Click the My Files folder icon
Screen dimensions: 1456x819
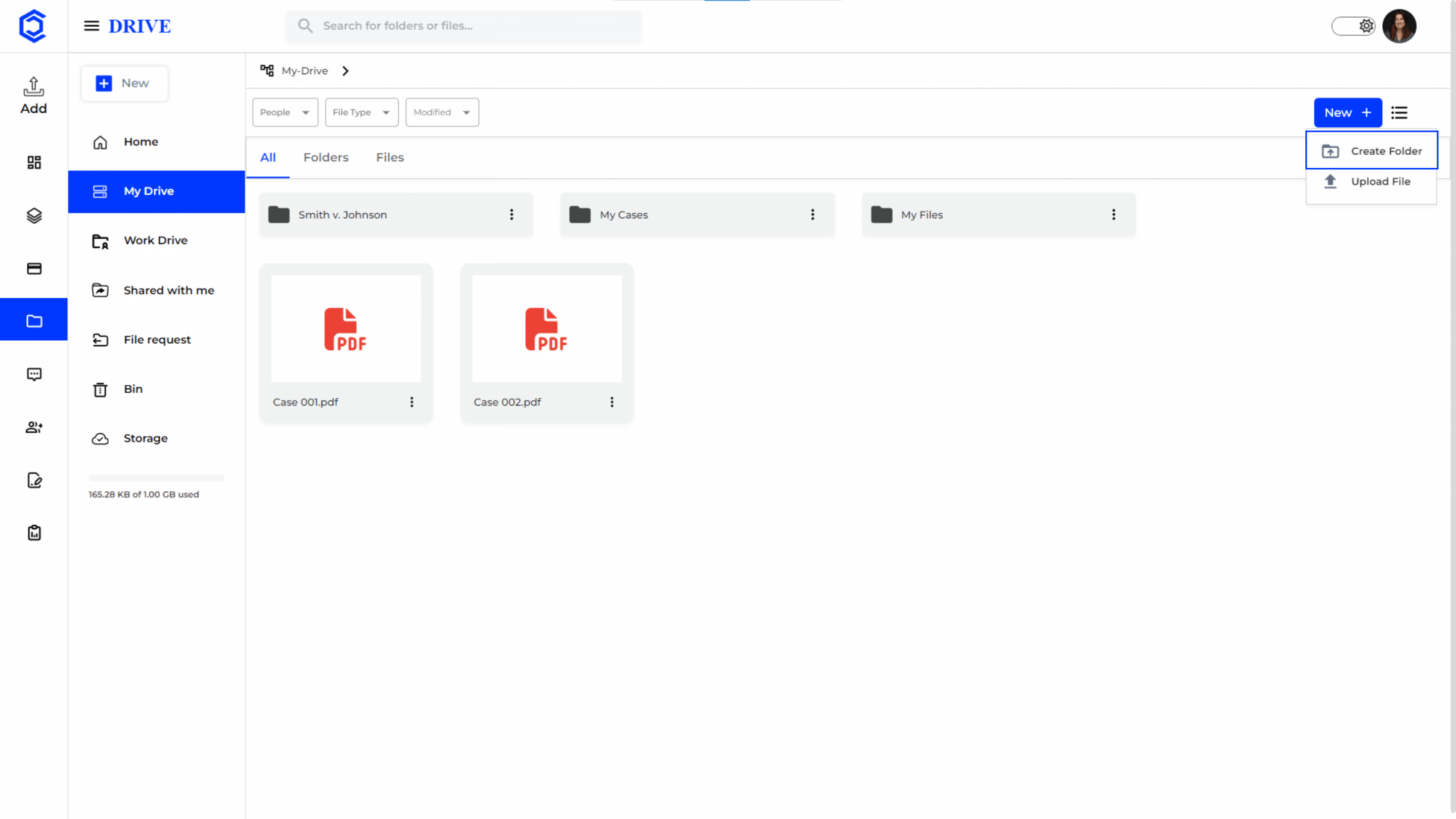882,215
